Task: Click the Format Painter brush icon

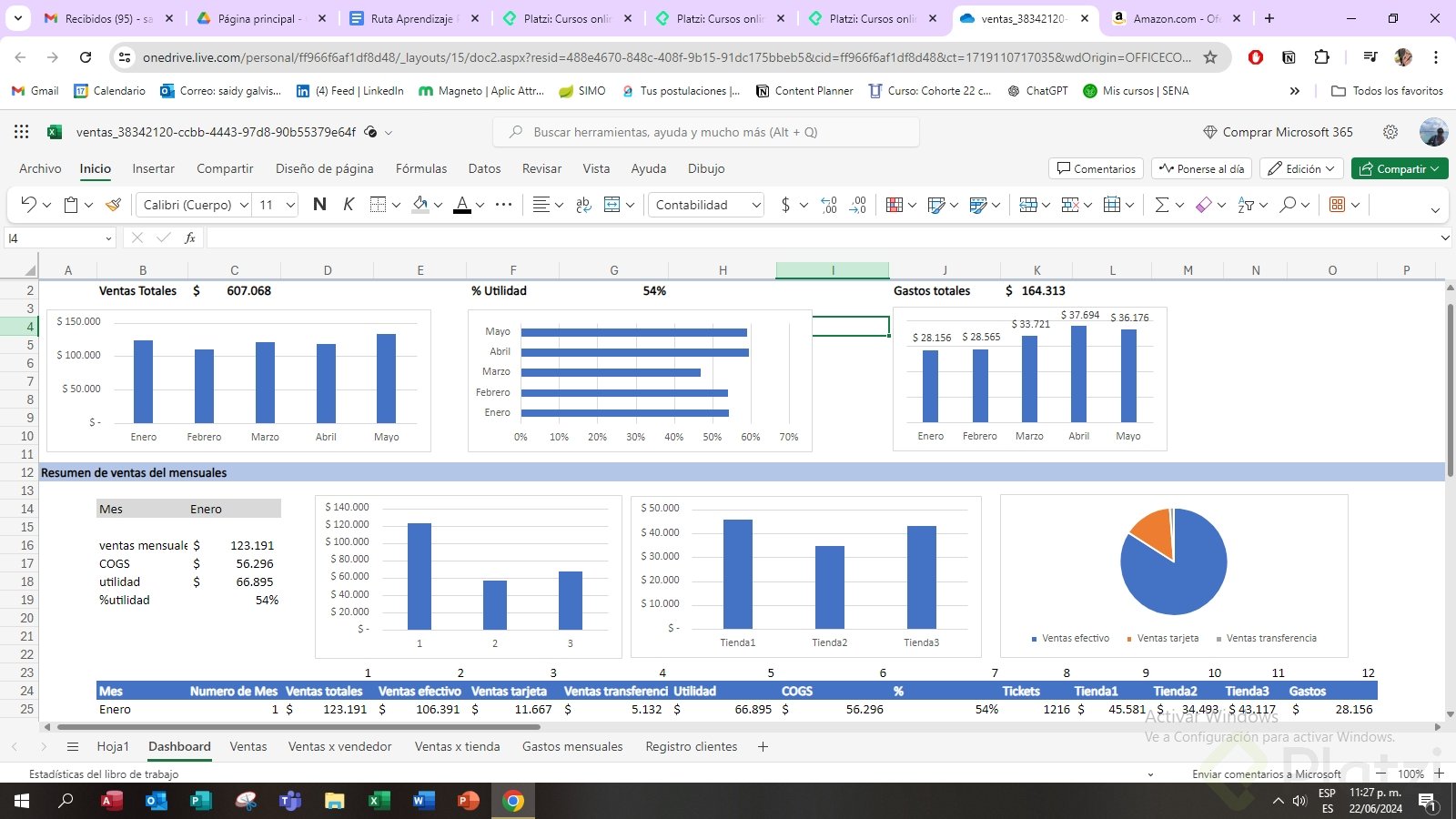Action: 113,205
